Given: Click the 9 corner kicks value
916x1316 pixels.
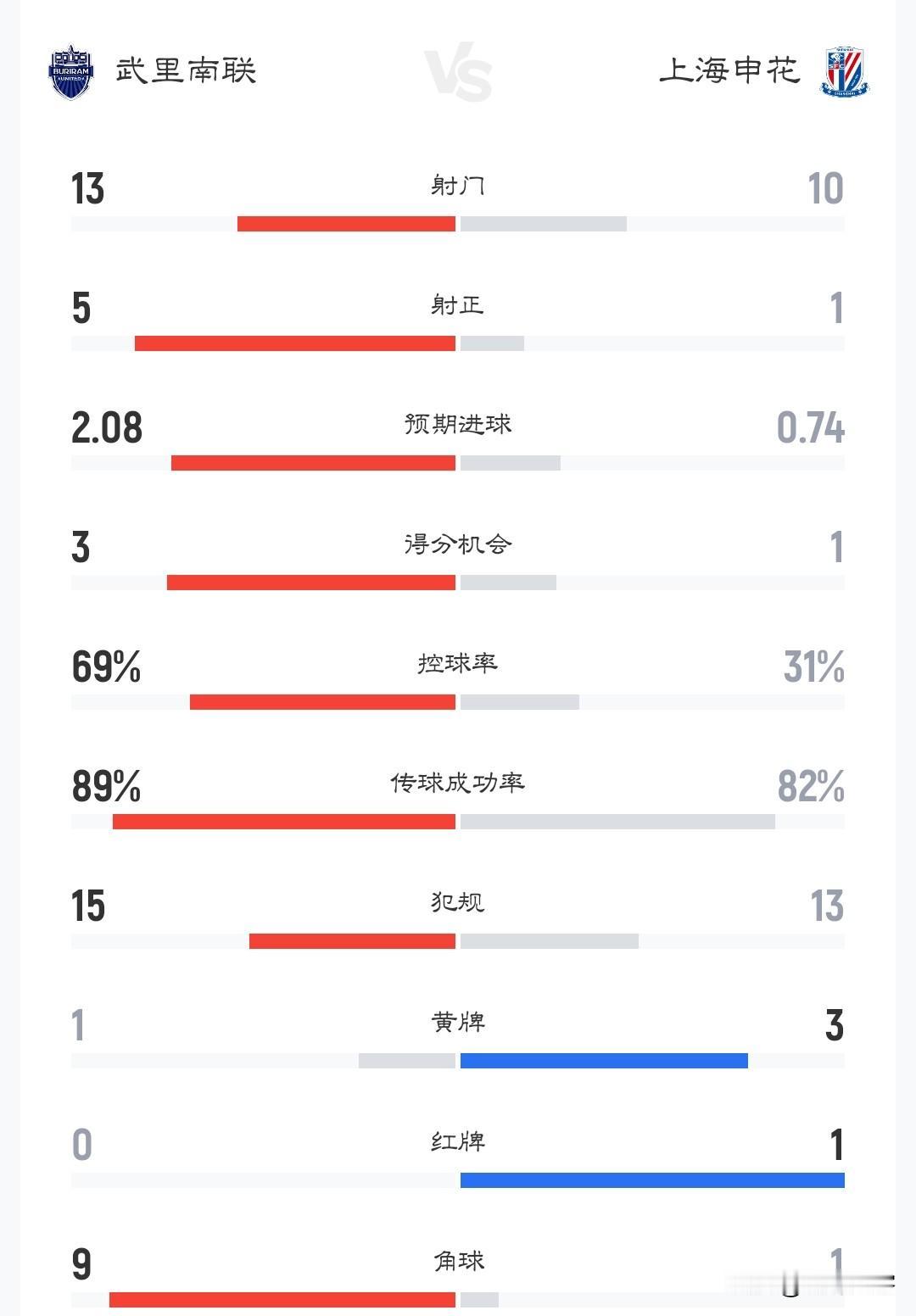Looking at the screenshot, I should pos(81,1264).
